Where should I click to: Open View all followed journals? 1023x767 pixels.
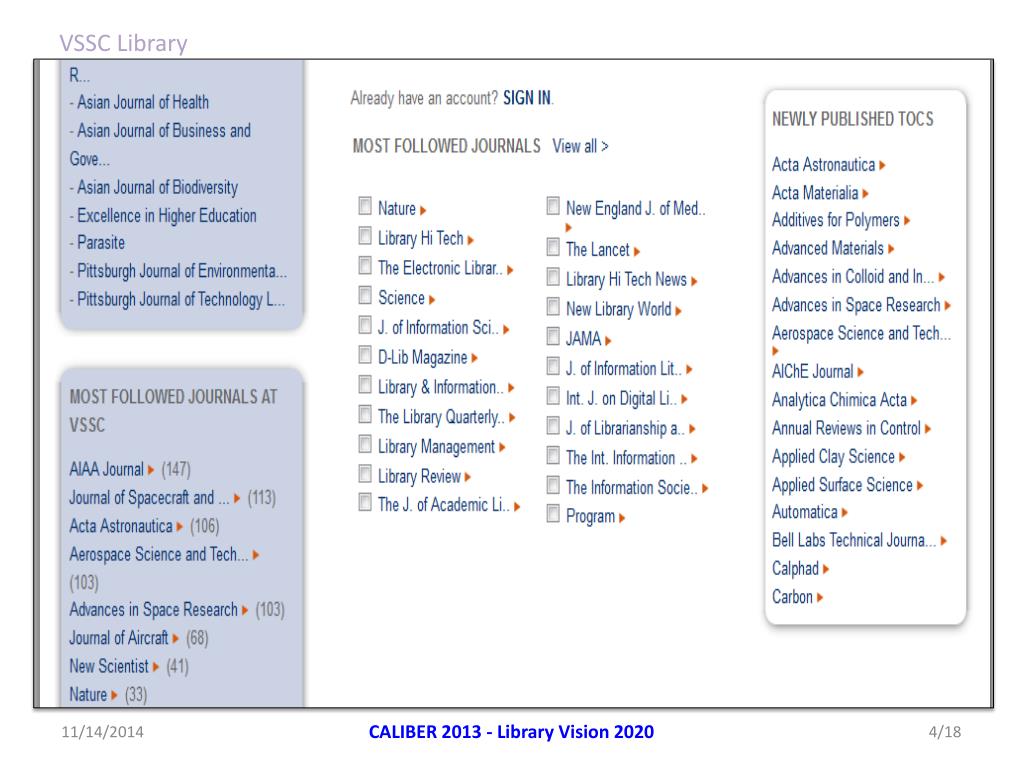[580, 146]
